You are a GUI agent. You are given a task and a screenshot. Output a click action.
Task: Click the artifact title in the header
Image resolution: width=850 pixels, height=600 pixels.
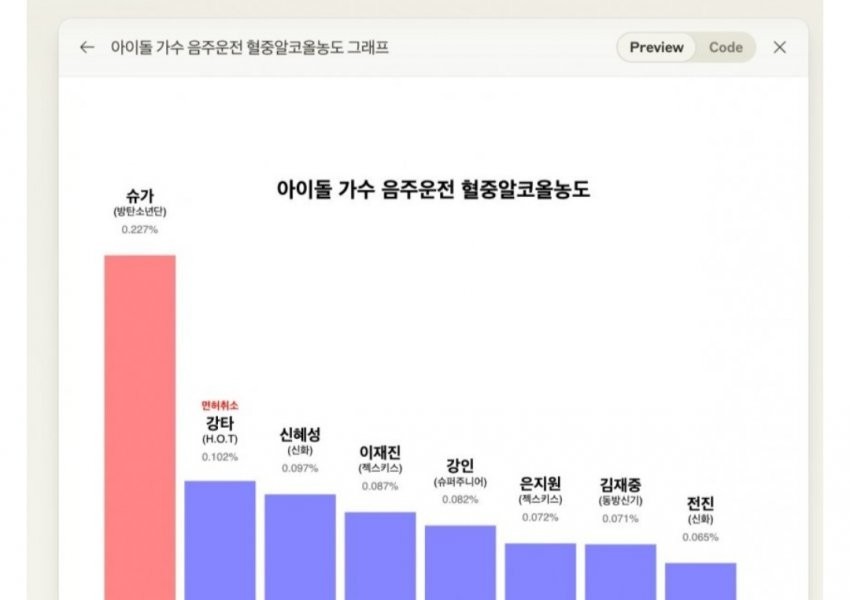249,47
